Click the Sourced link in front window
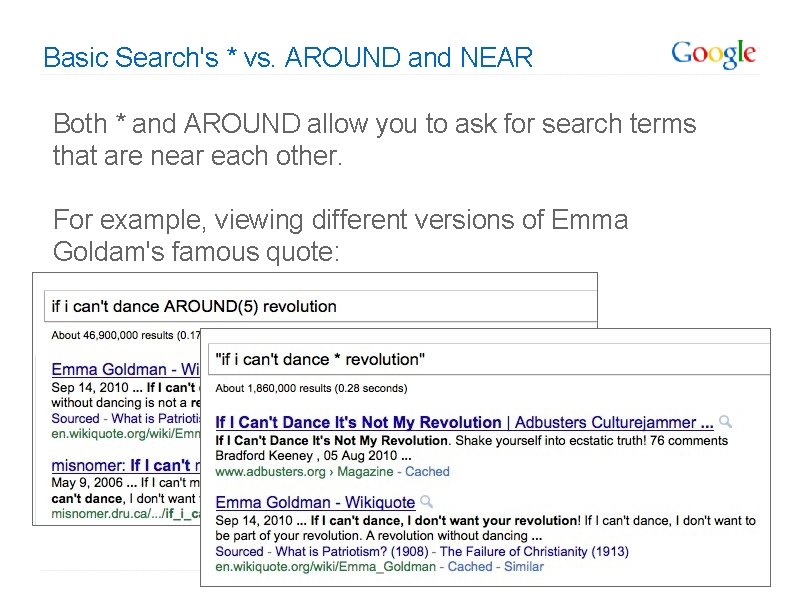 (240, 551)
